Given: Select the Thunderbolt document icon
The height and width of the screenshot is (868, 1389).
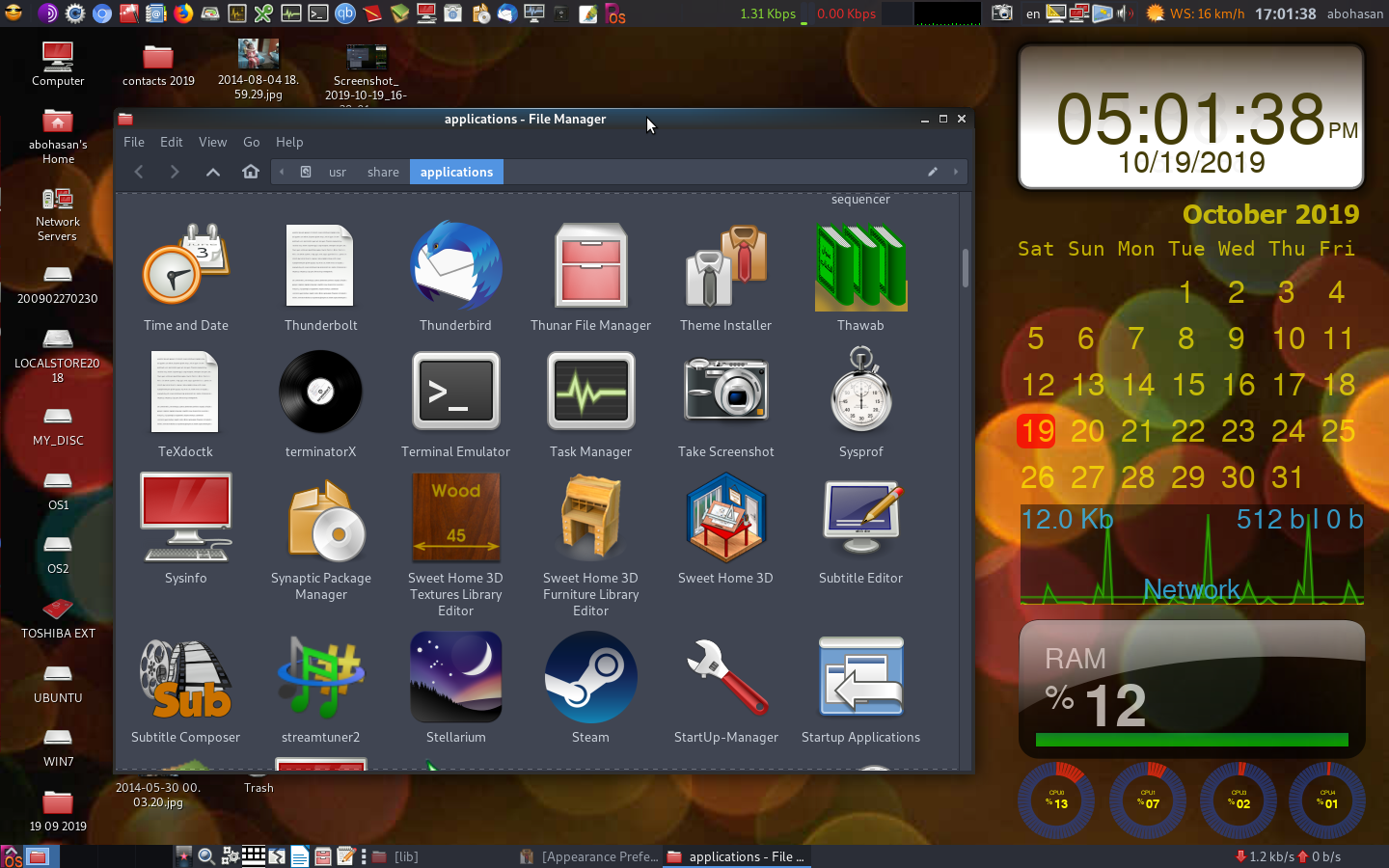Looking at the screenshot, I should 321,267.
